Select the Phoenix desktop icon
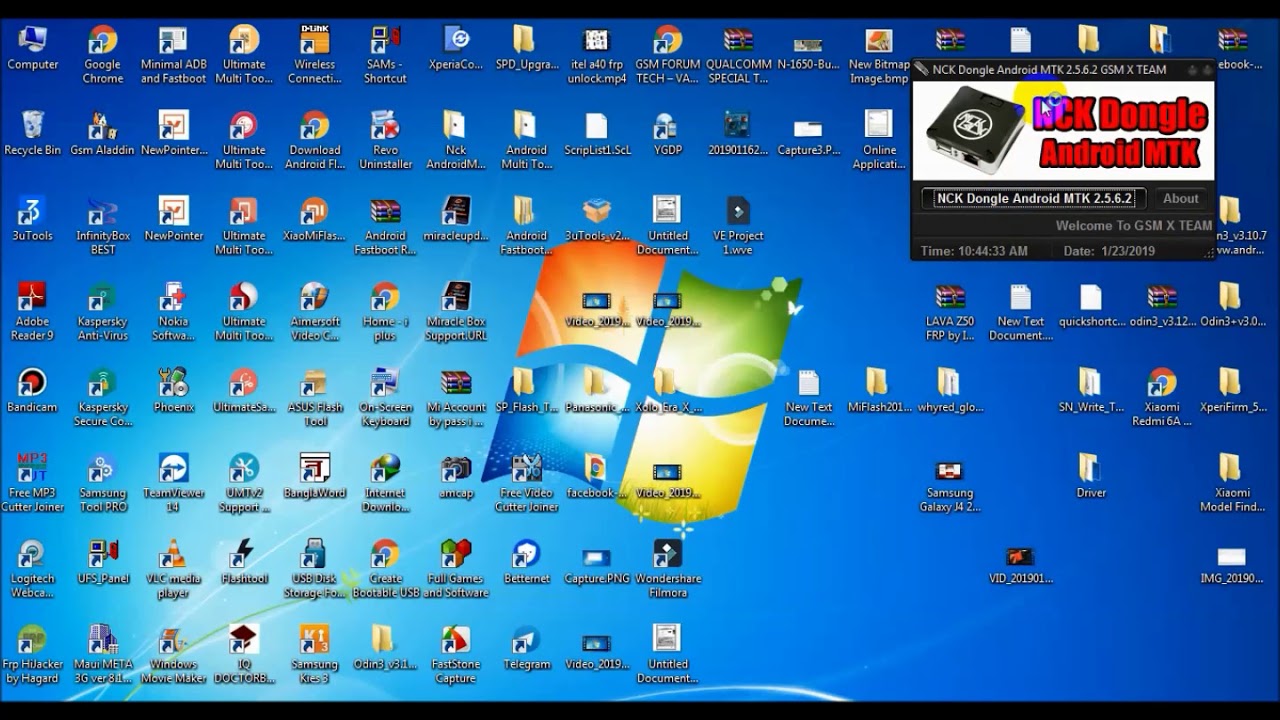Viewport: 1280px width, 720px height. click(174, 391)
